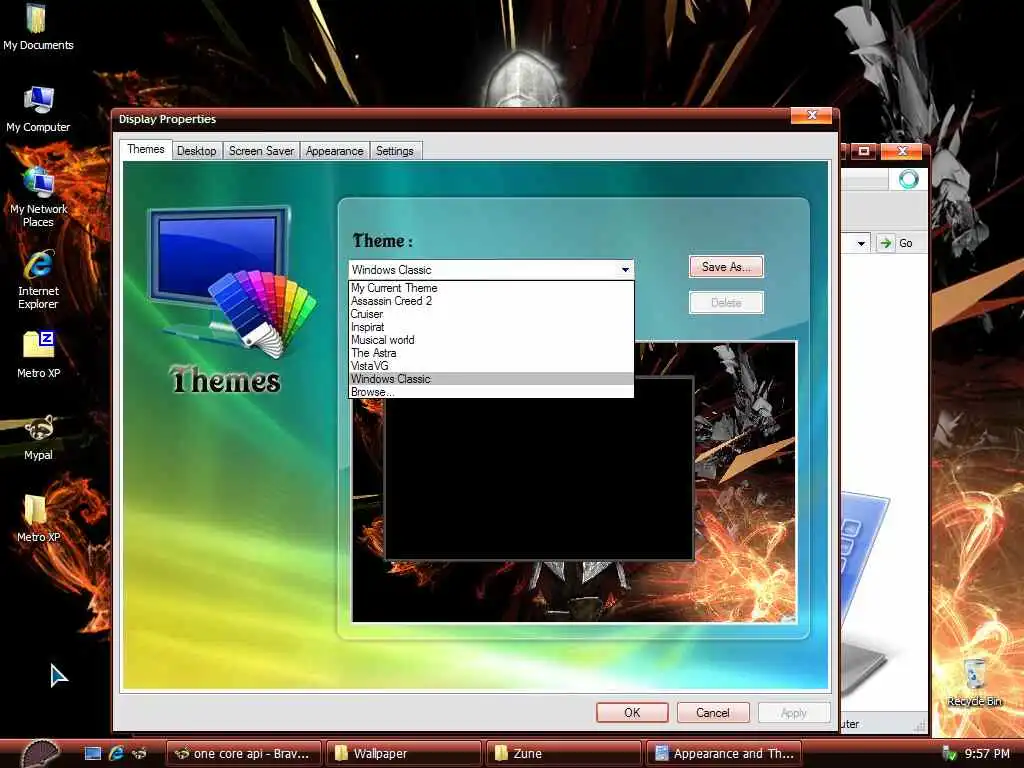Viewport: 1024px width, 768px height.
Task: Click the theme preview image
Action: (574, 482)
